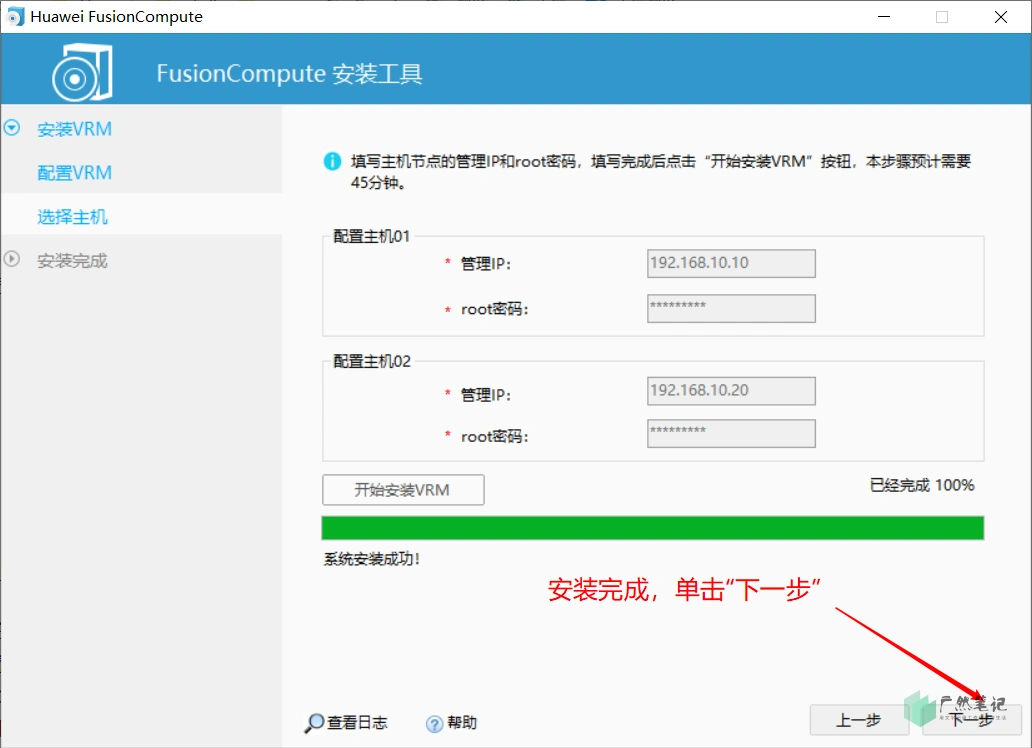The width and height of the screenshot is (1032, 748).
Task: Click the 已经完成 100% status text
Action: point(921,485)
